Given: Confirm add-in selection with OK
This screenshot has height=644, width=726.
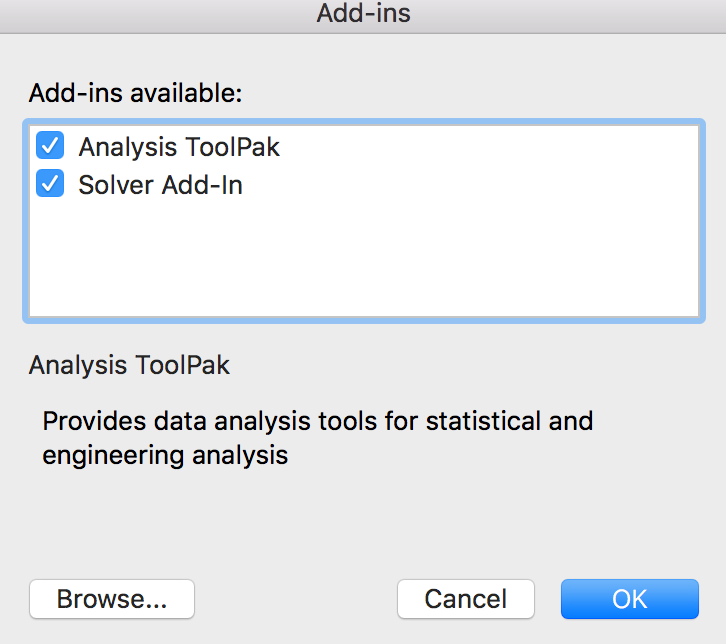Looking at the screenshot, I should 630,599.
